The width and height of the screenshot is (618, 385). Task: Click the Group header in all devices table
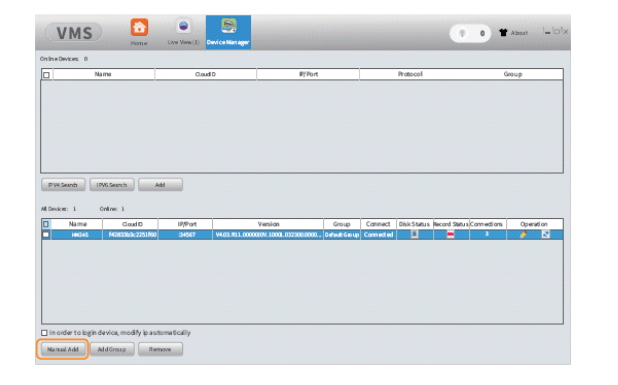click(x=341, y=224)
